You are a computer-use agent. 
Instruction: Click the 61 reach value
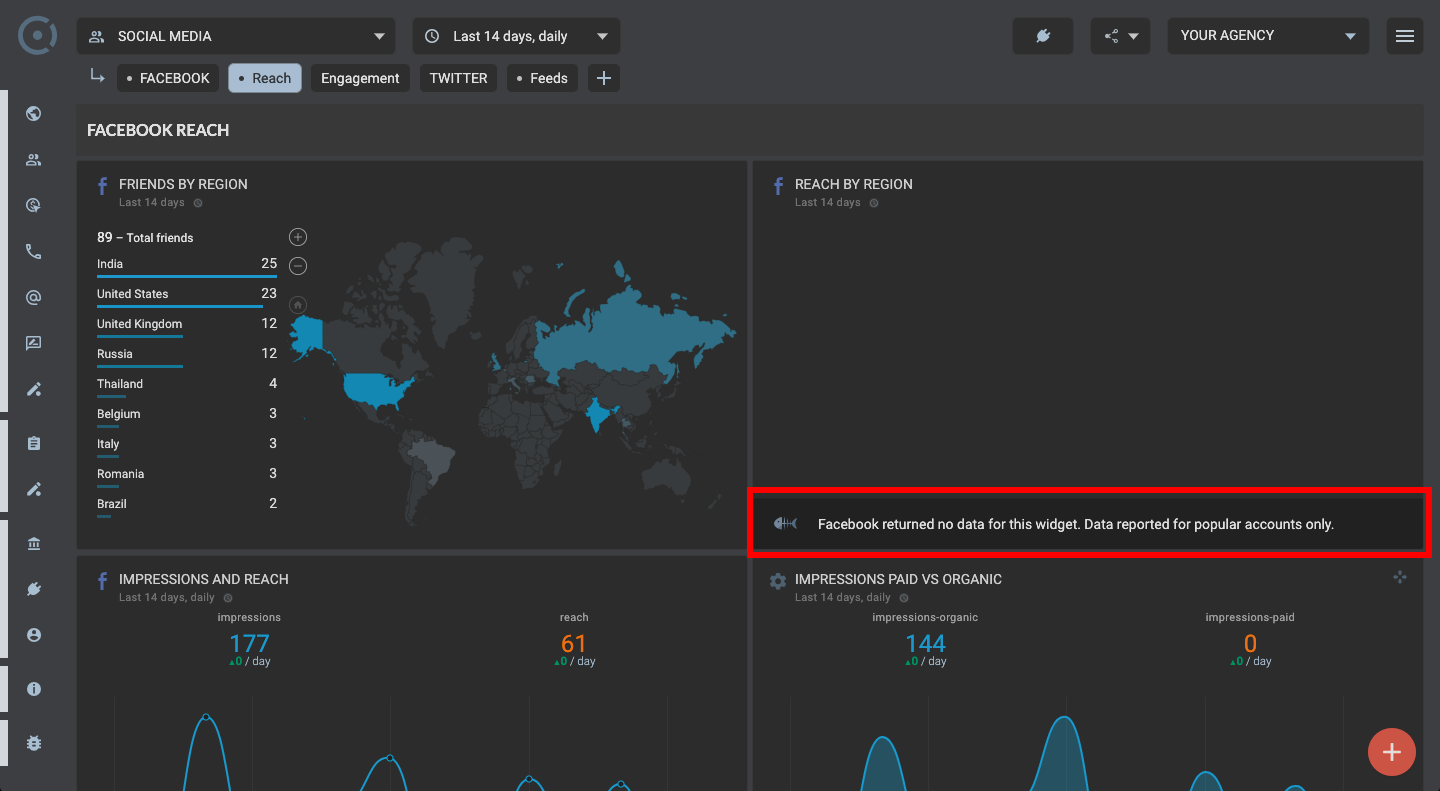(x=574, y=643)
